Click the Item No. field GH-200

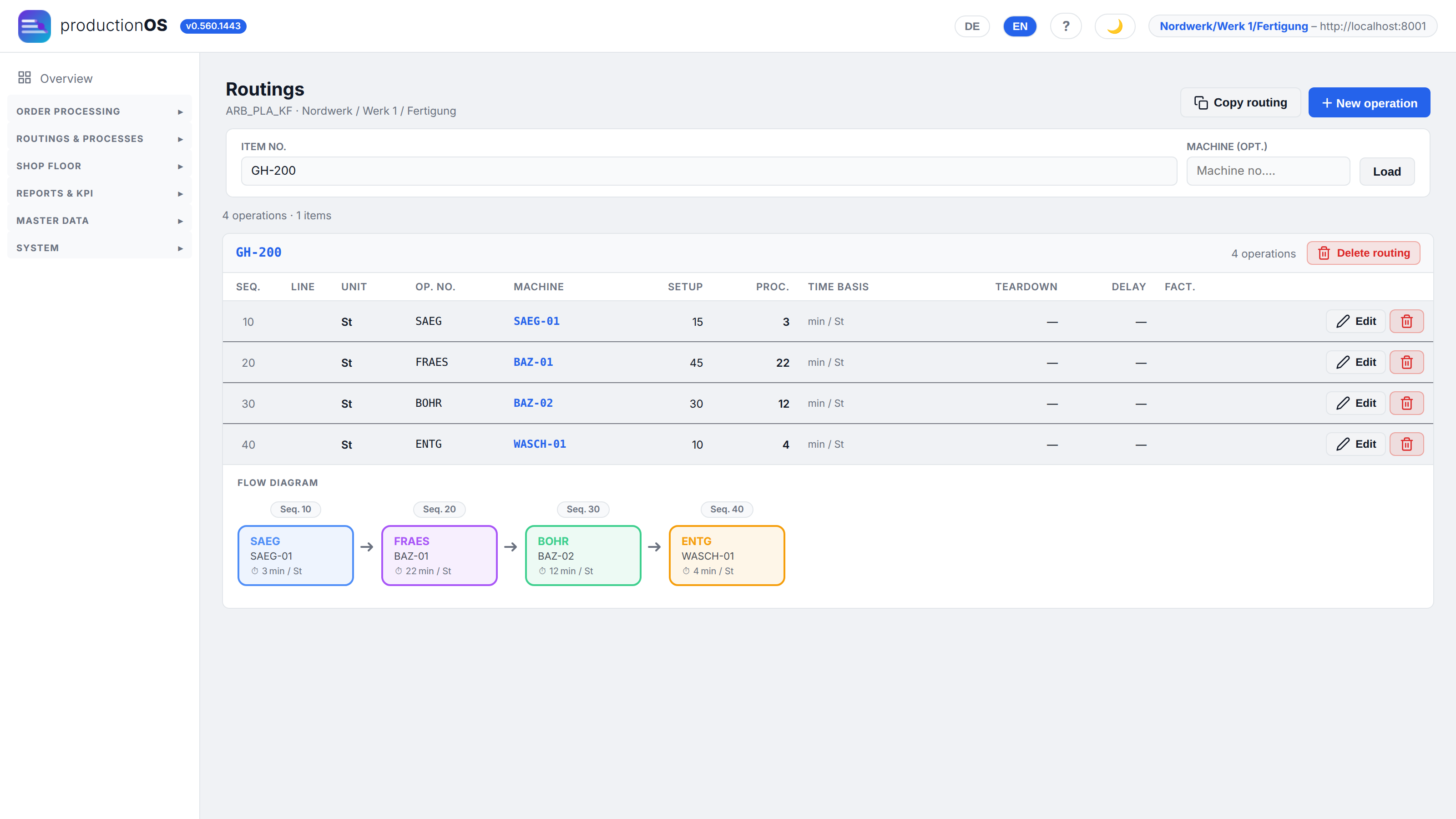pyautogui.click(x=709, y=171)
